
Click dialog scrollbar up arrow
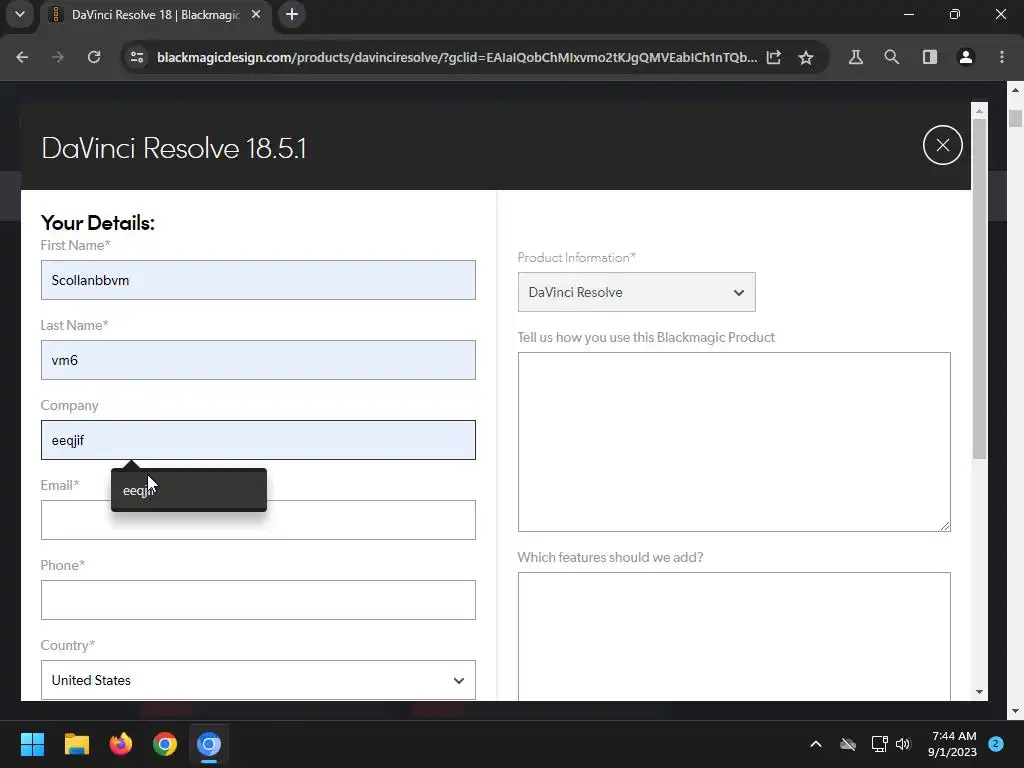979,111
